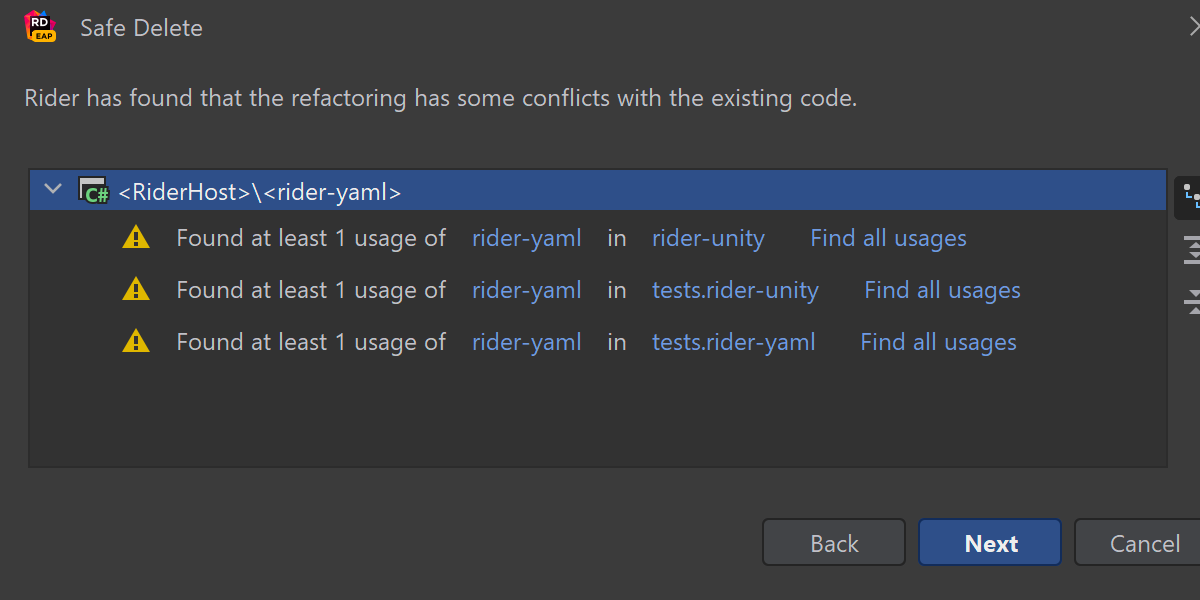
Task: Open the tests.rider-yaml project link
Action: [733, 342]
